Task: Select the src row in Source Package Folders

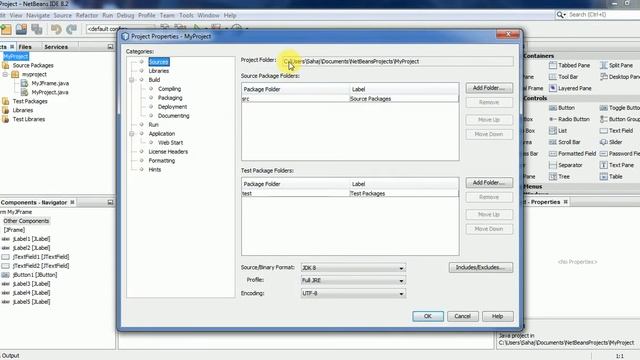Action: pos(350,99)
